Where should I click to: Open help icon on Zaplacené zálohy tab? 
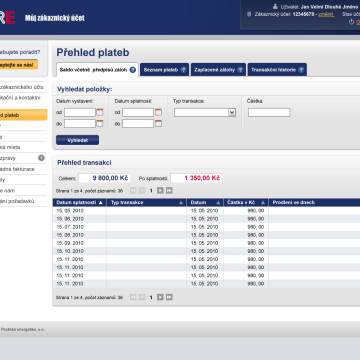click(x=240, y=70)
